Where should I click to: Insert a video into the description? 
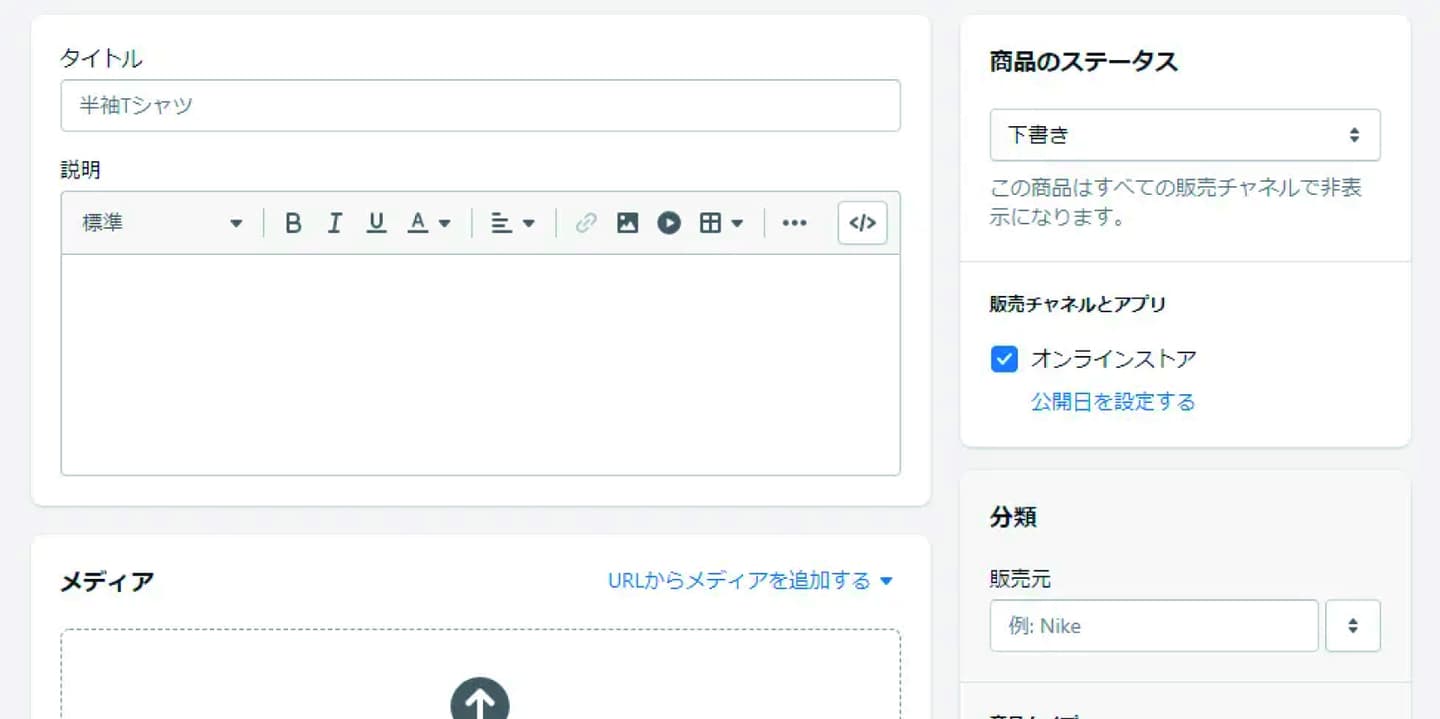click(x=669, y=223)
